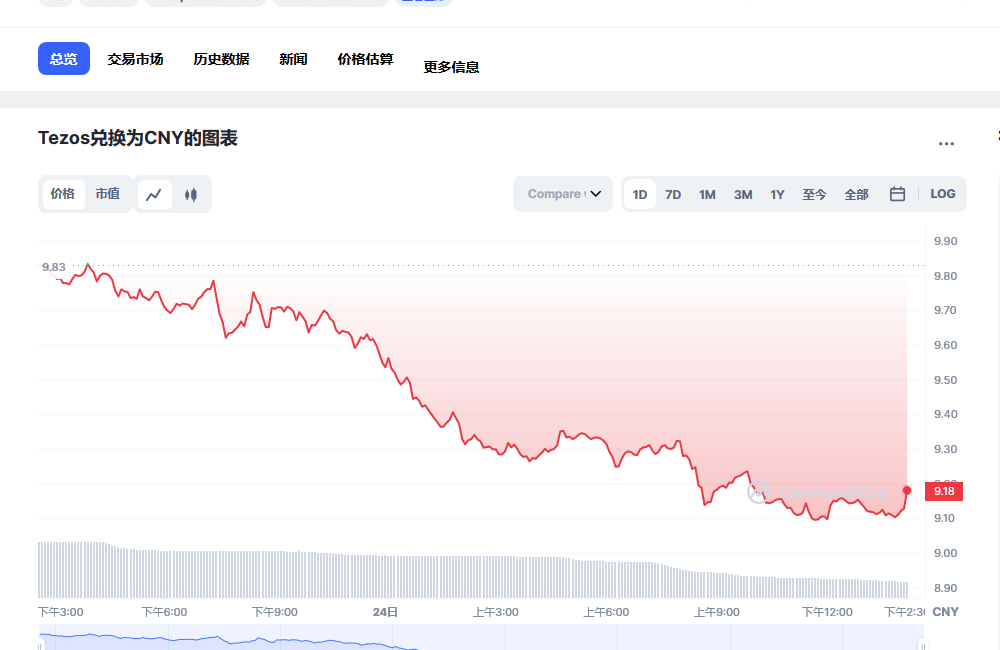1000x650 pixels.
Task: Open the 价格估算 tab
Action: click(x=365, y=59)
